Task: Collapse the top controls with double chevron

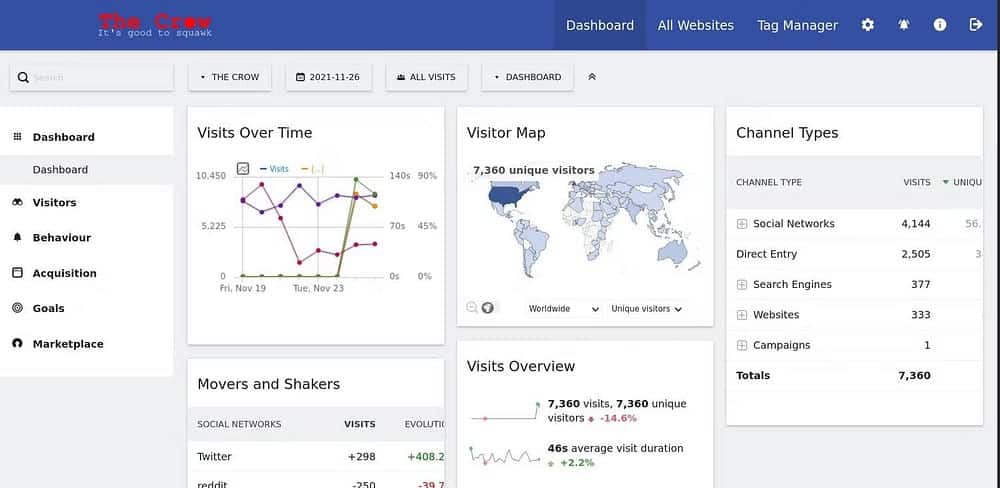Action: click(592, 77)
